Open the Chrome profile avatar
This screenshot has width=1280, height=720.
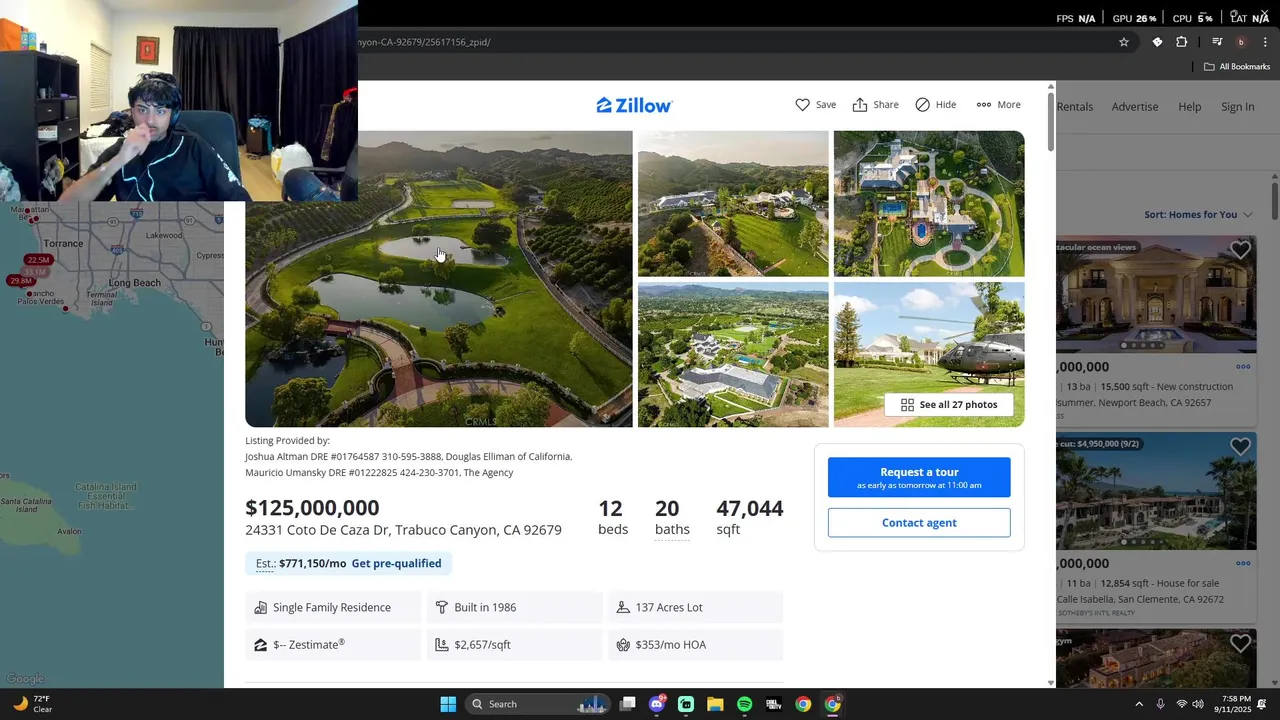pyautogui.click(x=1241, y=42)
